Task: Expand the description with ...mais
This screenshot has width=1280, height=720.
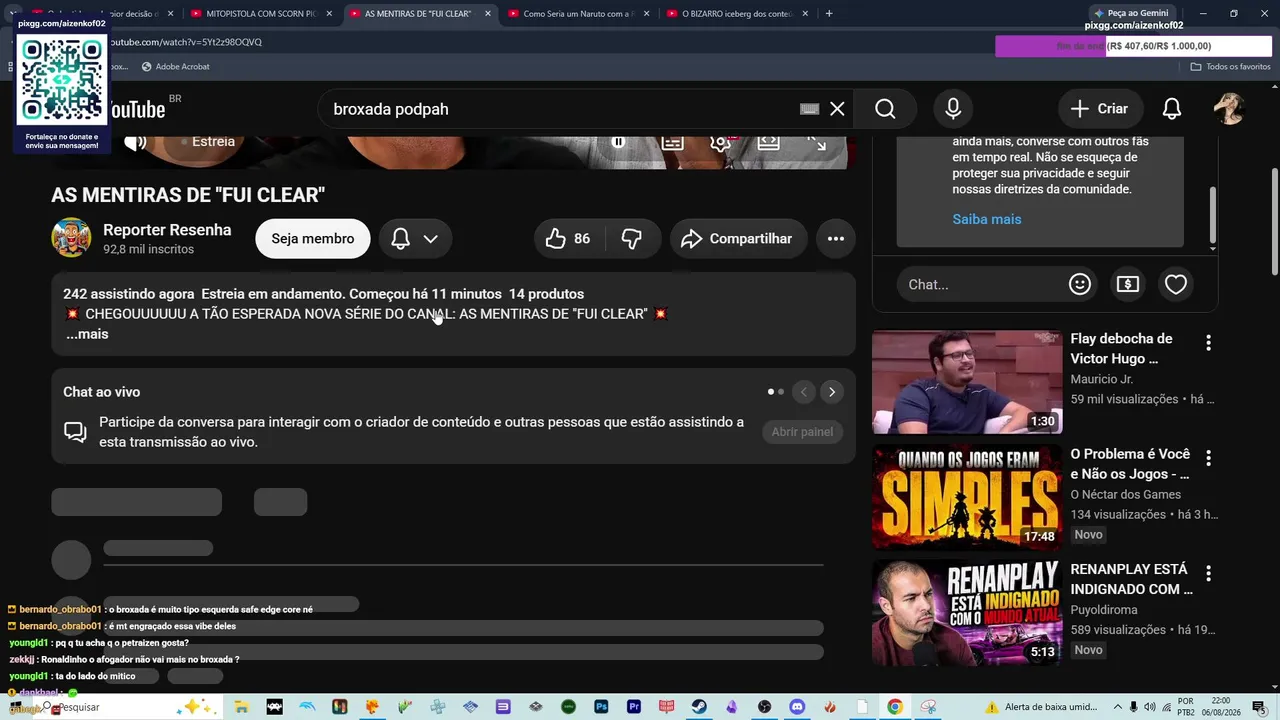Action: coord(87,334)
